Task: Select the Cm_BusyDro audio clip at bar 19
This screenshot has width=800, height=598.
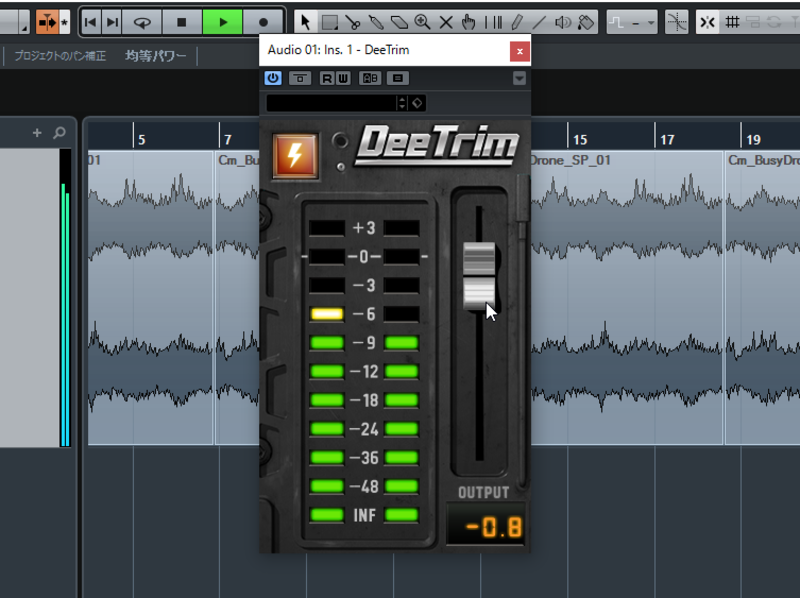Action: 763,297
